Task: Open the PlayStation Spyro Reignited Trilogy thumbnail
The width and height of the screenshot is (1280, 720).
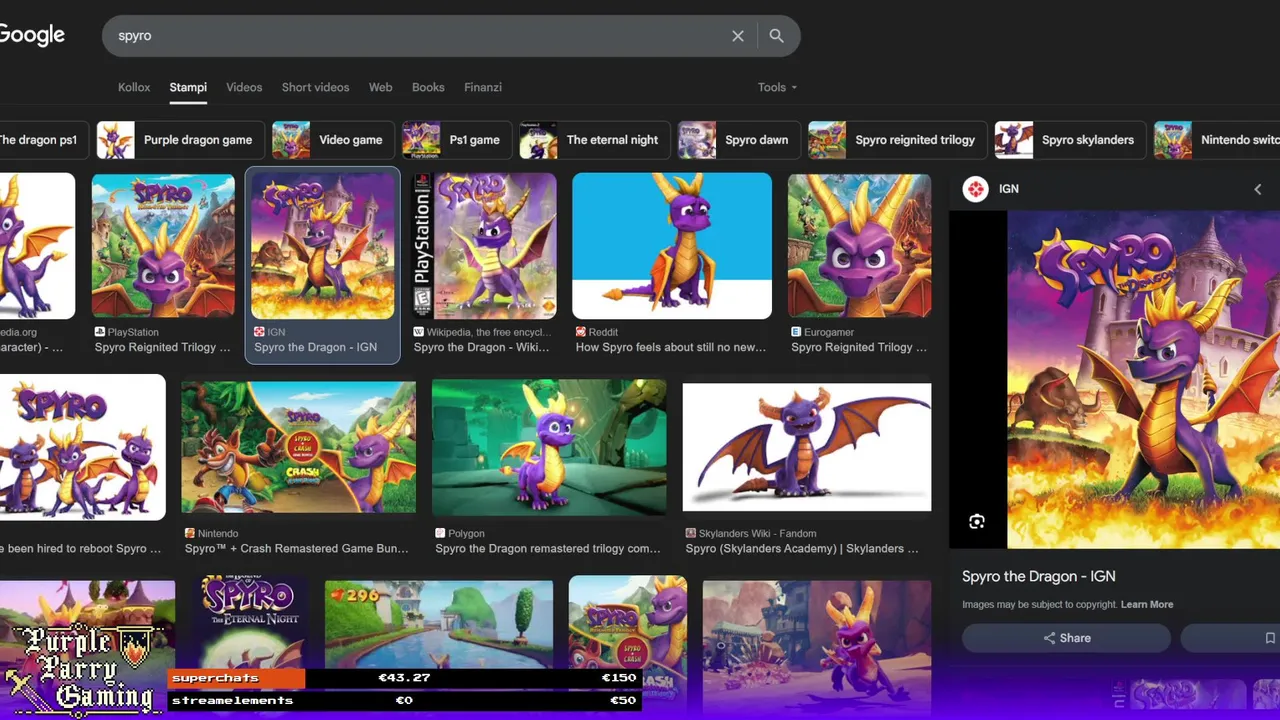Action: pyautogui.click(x=163, y=246)
